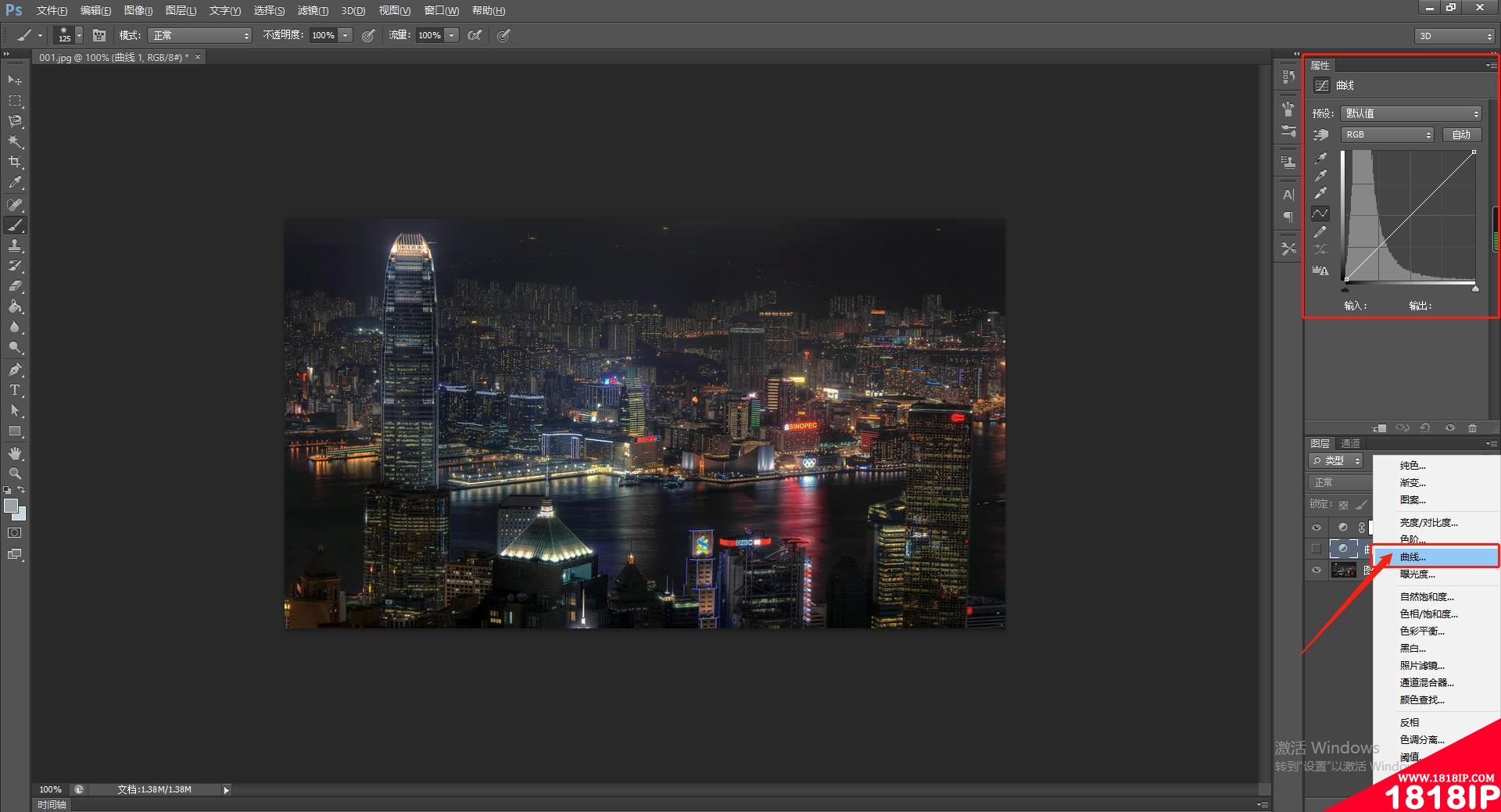Toggle pressure for opacity button
The height and width of the screenshot is (812, 1501).
[x=368, y=35]
